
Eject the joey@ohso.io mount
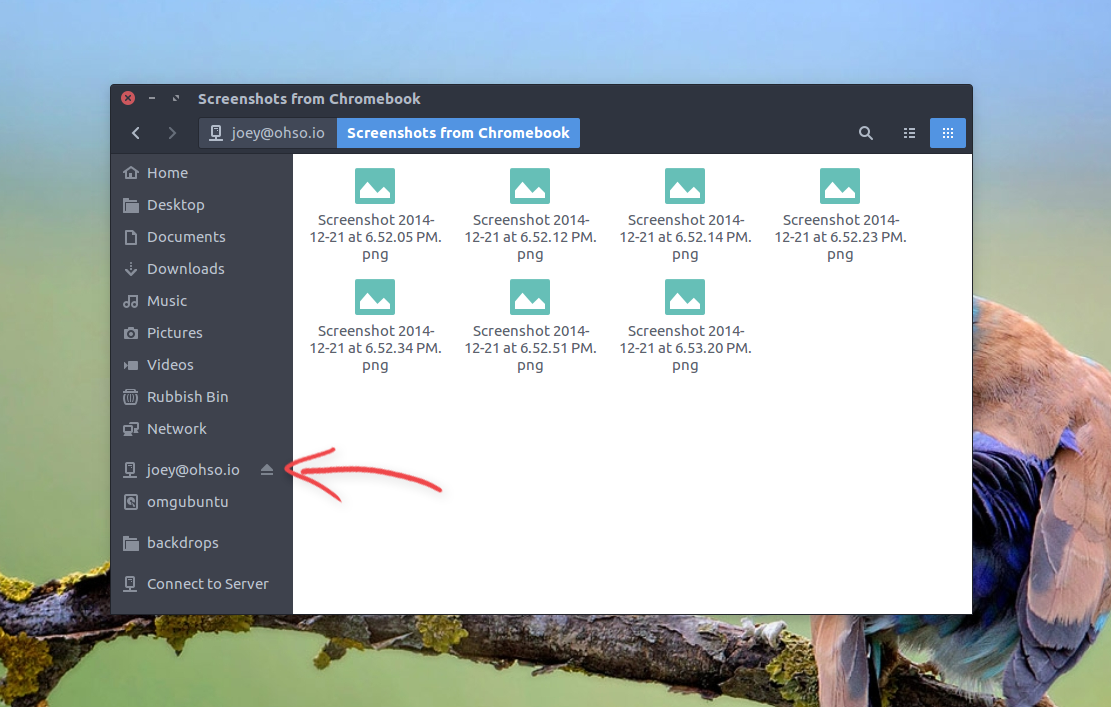point(267,470)
